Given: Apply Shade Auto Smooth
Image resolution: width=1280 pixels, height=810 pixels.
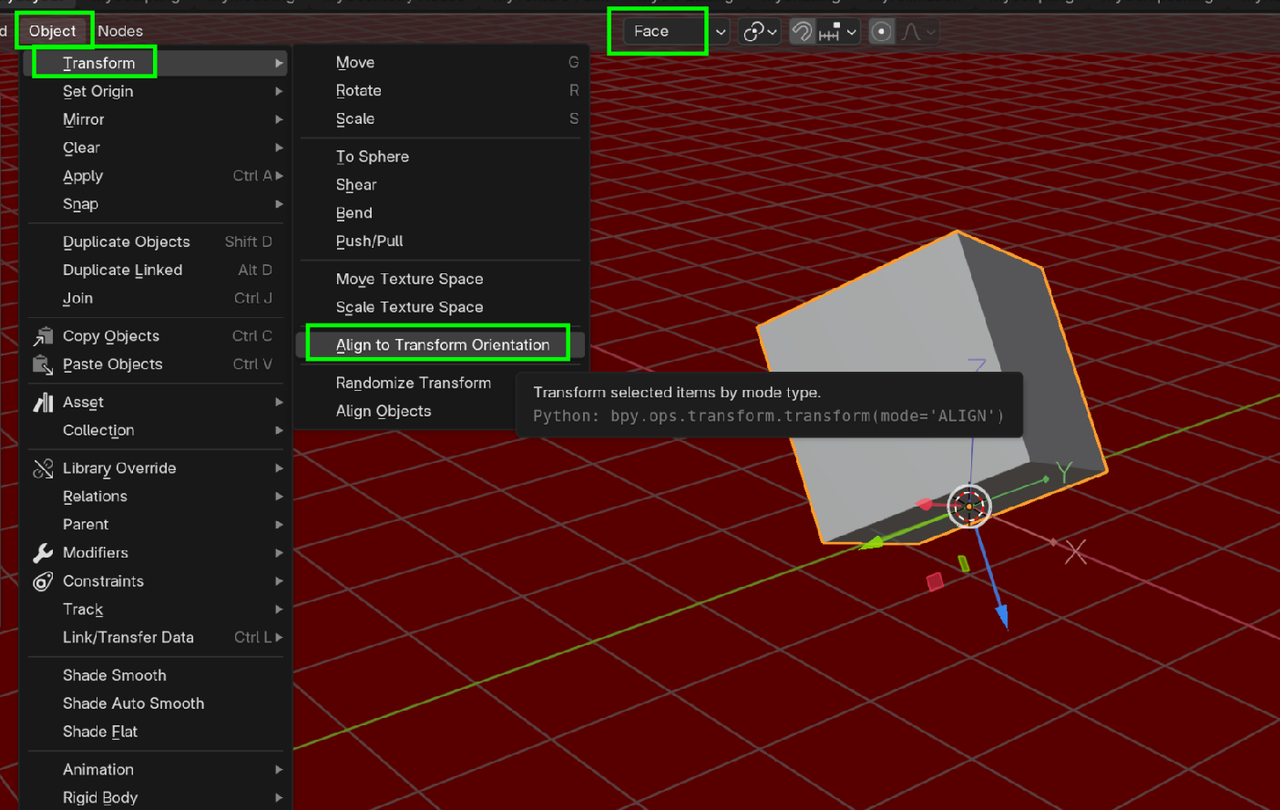Looking at the screenshot, I should click(157, 703).
